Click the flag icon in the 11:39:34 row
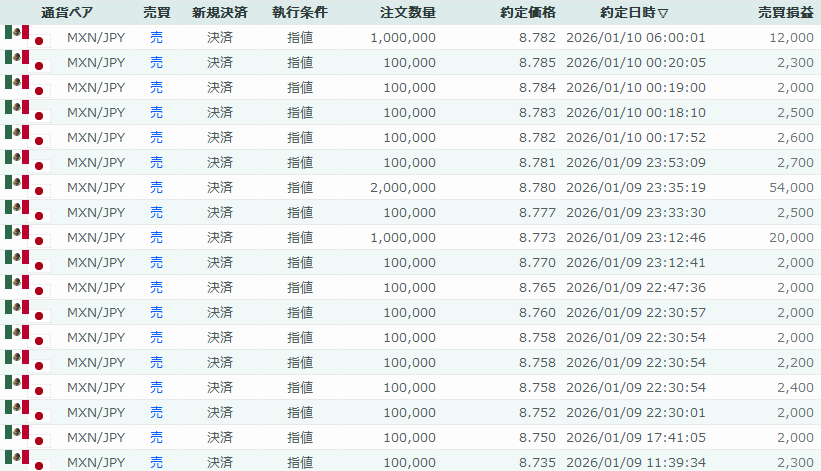821x471 pixels. (x=27, y=461)
